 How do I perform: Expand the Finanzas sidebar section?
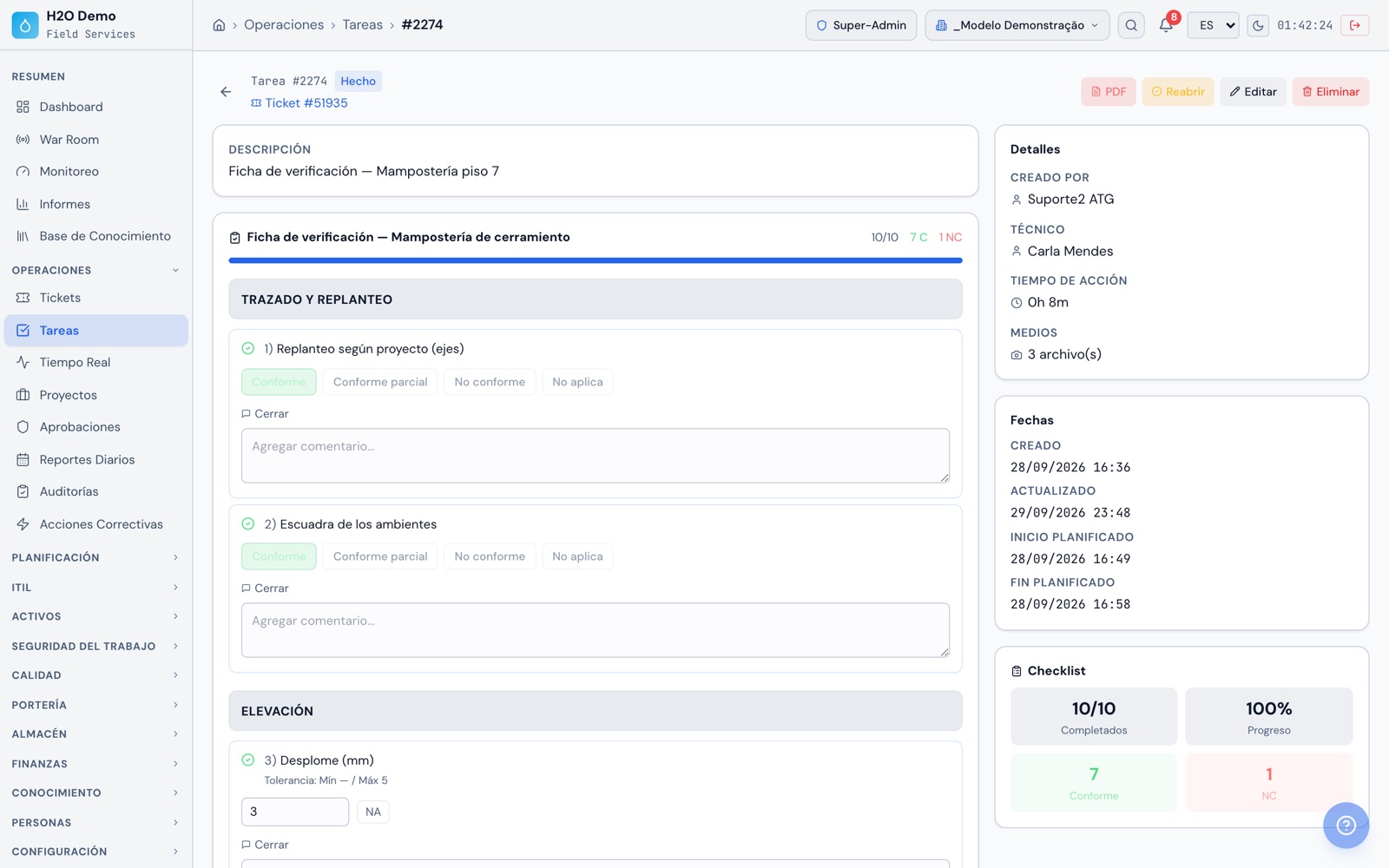95,764
